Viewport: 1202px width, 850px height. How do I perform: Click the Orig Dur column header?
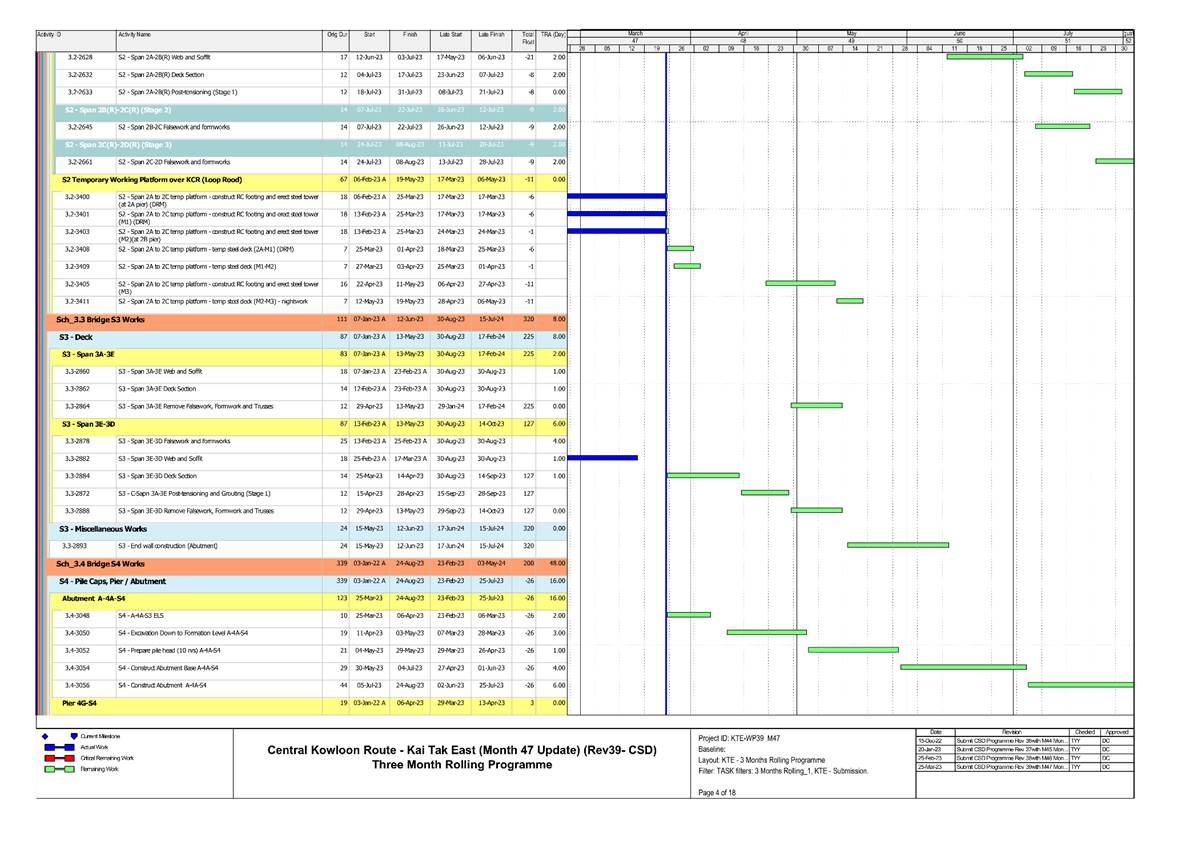tap(338, 35)
